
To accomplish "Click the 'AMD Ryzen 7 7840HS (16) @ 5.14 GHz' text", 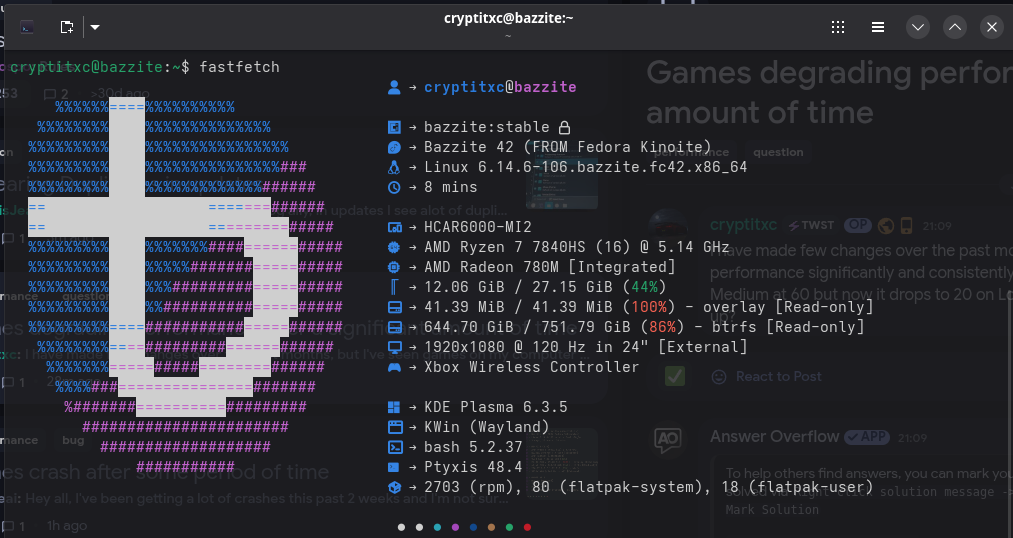I will point(576,247).
